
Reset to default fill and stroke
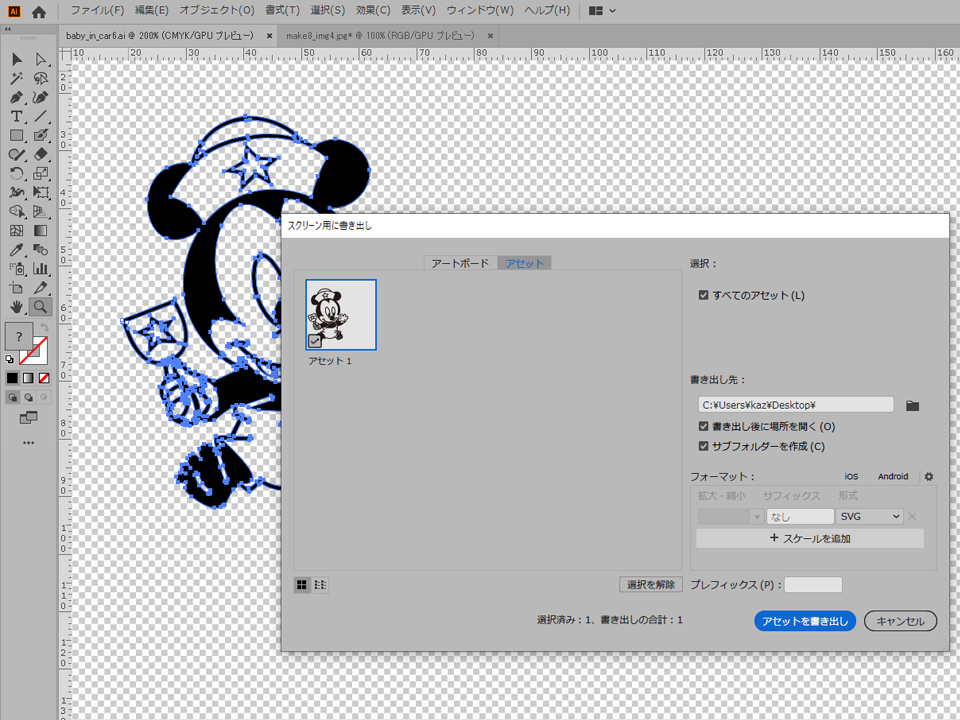(x=9, y=359)
